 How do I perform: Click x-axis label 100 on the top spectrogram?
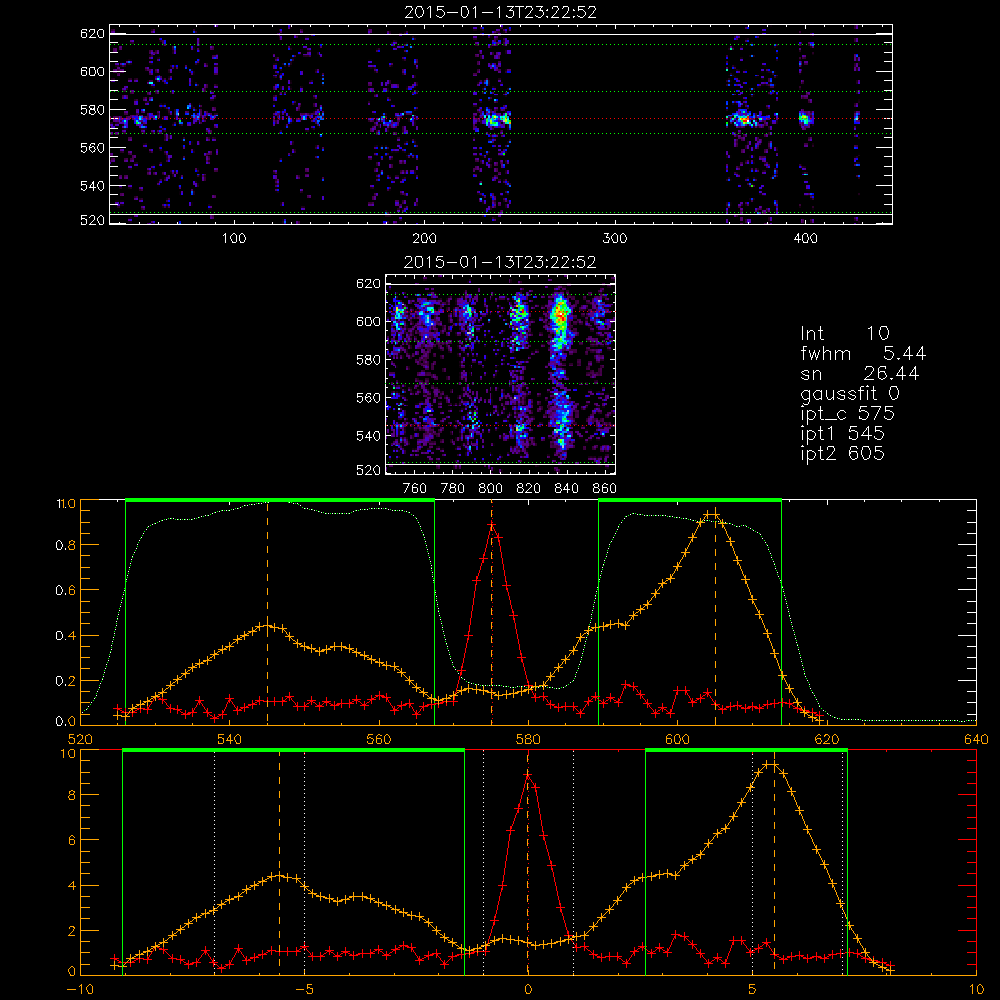pyautogui.click(x=234, y=239)
